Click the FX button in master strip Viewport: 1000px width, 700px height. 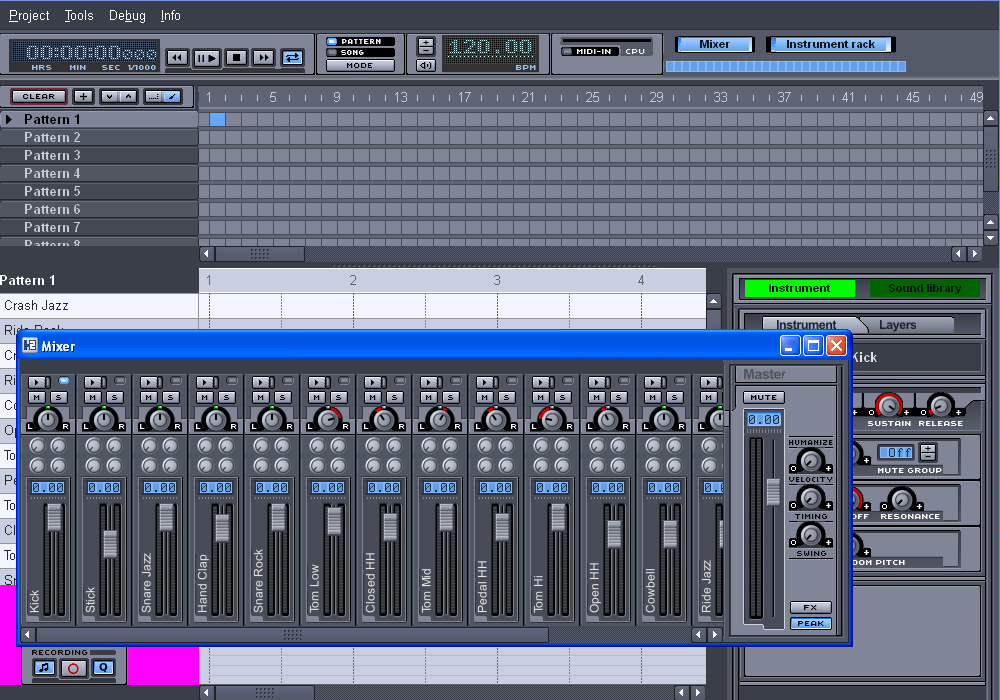[x=811, y=608]
